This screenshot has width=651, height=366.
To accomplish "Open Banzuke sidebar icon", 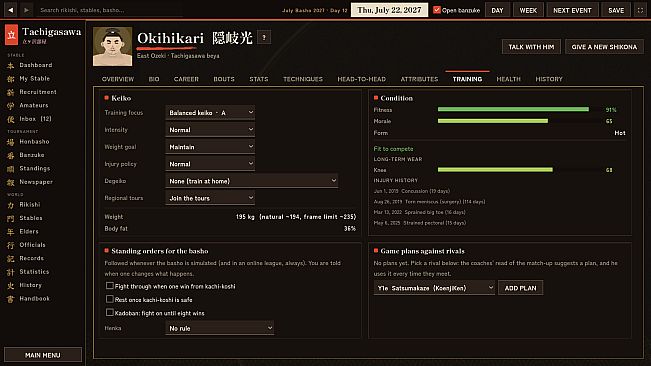I will click(x=10, y=155).
